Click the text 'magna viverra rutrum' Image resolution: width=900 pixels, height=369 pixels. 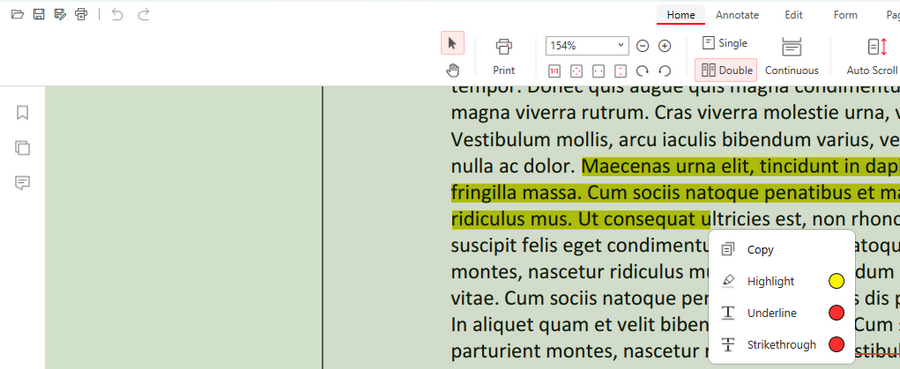point(550,113)
